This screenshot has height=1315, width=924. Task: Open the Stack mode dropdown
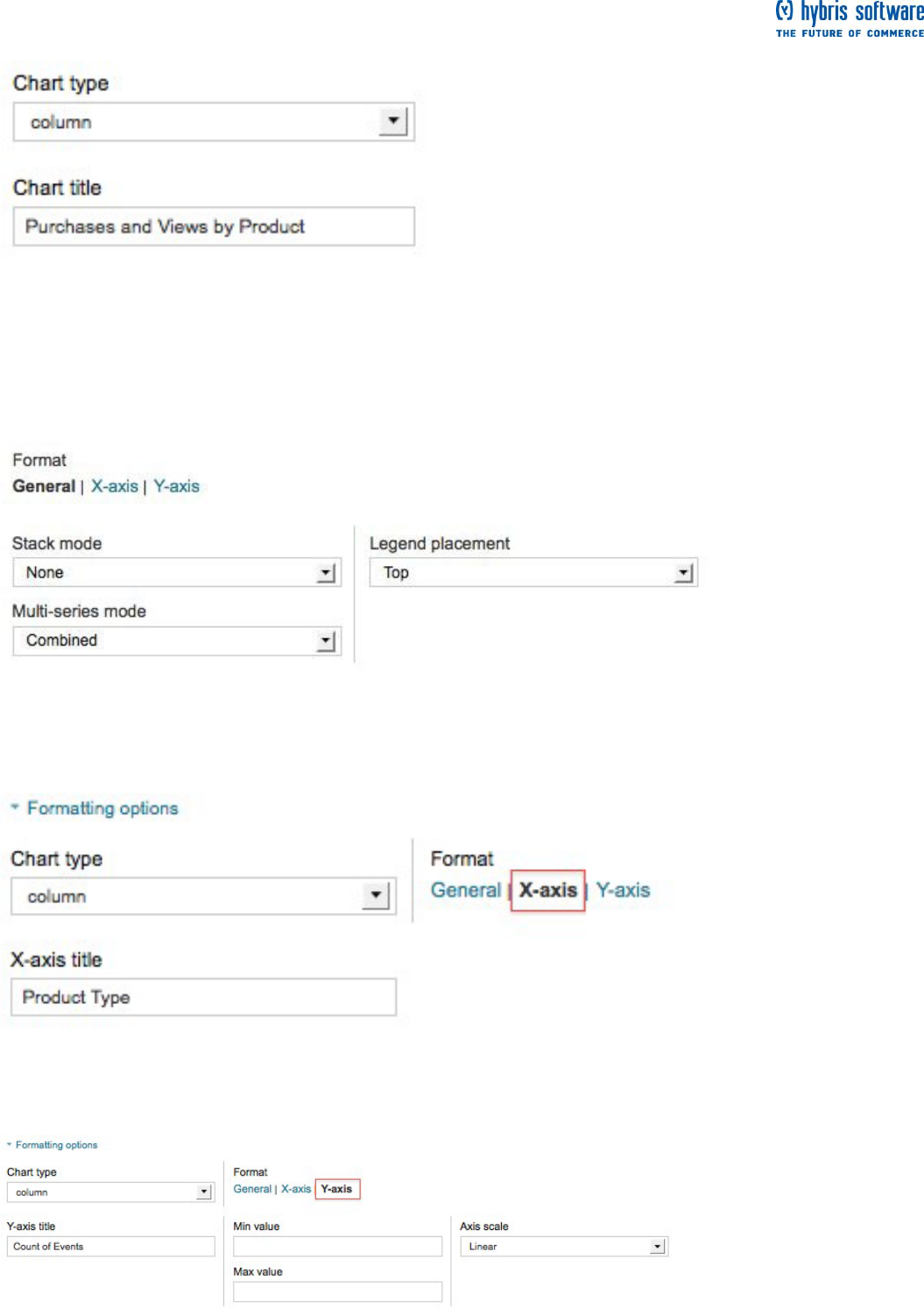pyautogui.click(x=177, y=573)
